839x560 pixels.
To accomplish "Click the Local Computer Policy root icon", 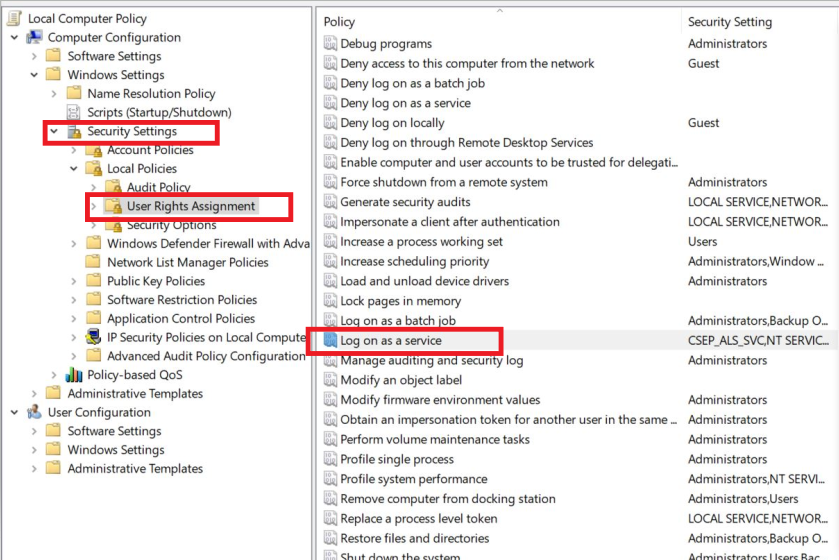I will 14,18.
